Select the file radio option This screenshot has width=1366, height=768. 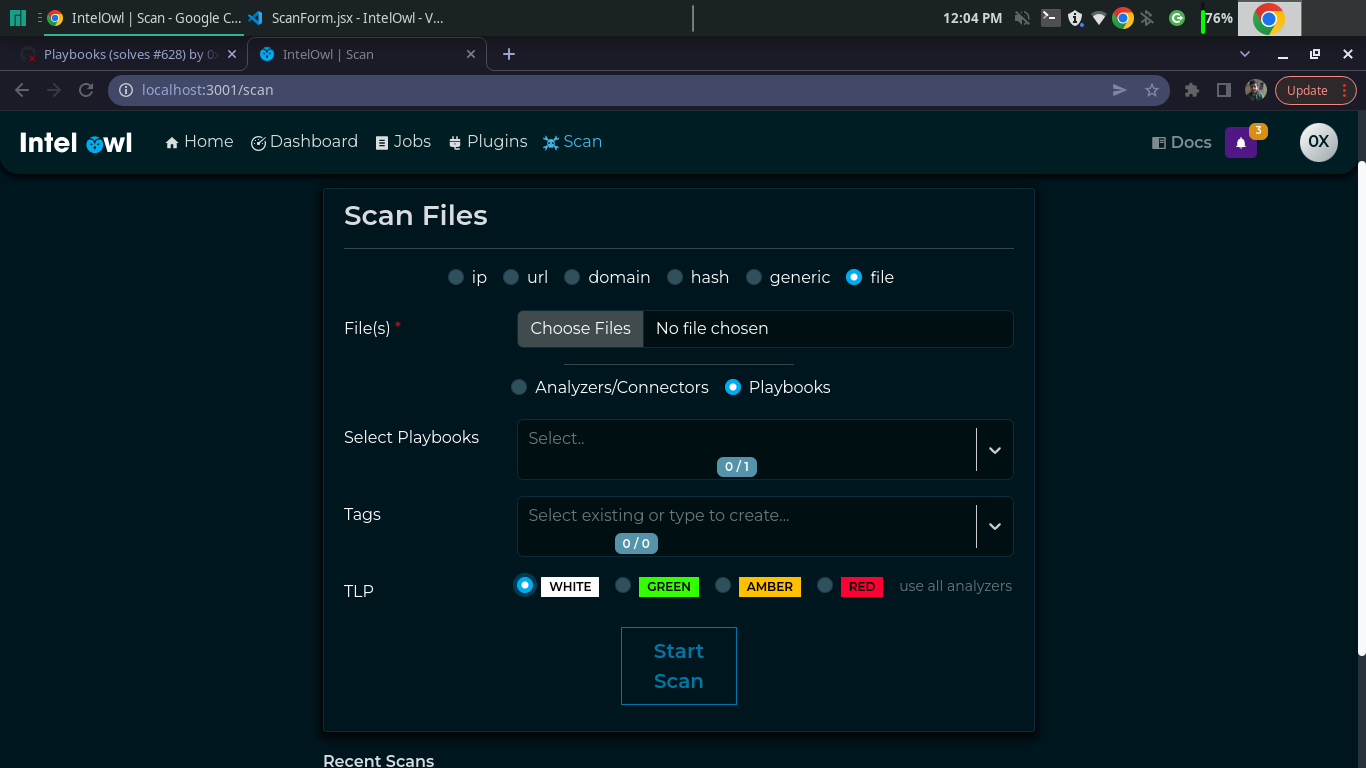coord(853,277)
